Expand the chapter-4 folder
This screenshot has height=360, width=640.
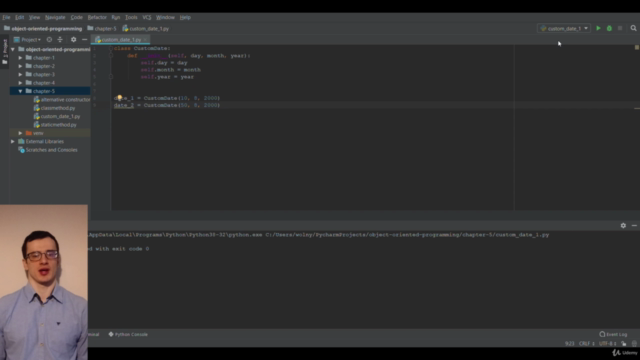tap(20, 83)
